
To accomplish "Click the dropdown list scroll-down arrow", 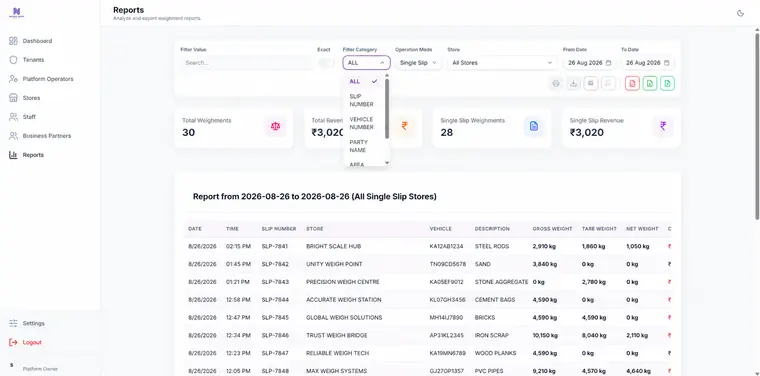I will [x=387, y=163].
